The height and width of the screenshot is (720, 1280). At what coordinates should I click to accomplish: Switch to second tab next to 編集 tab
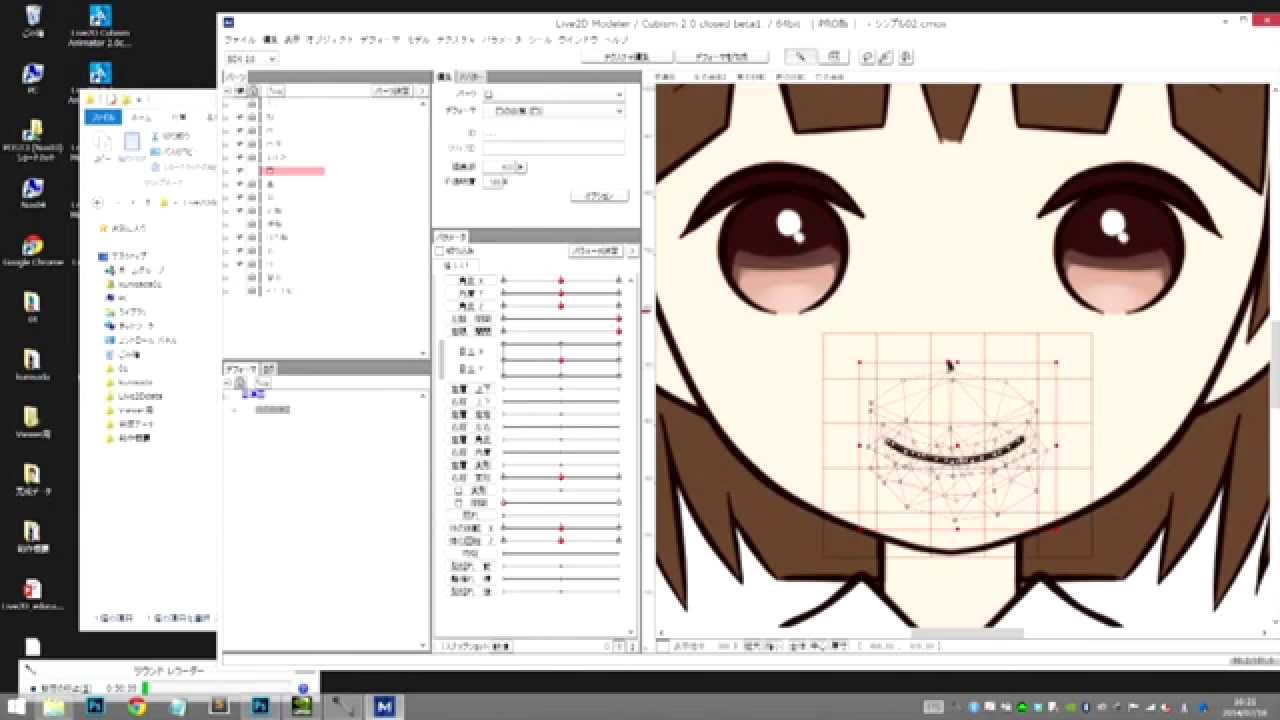point(472,77)
